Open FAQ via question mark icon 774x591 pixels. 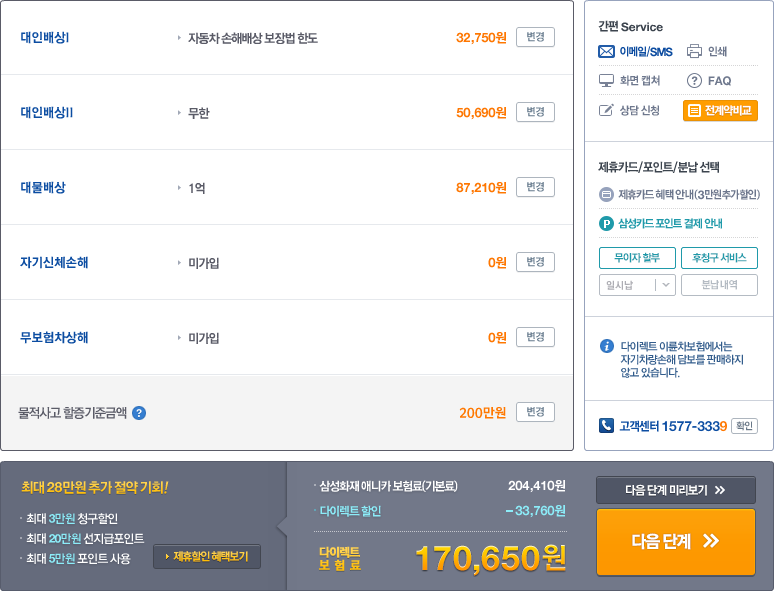(694, 81)
